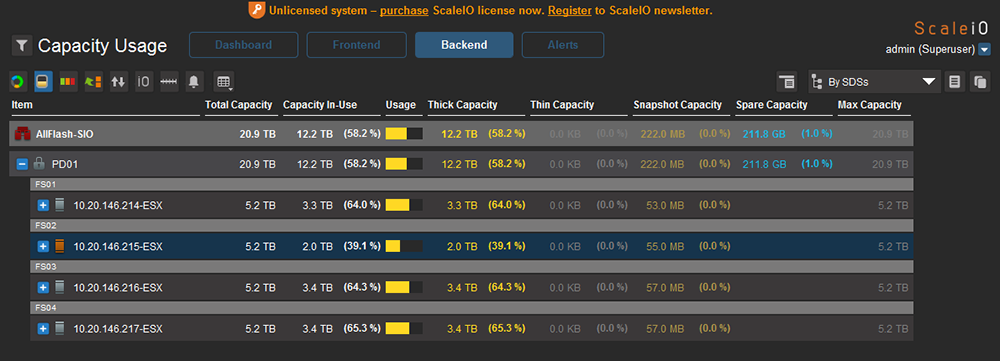Expand the 10.20.146.217-ESX node
1000x361 pixels.
tap(43, 329)
